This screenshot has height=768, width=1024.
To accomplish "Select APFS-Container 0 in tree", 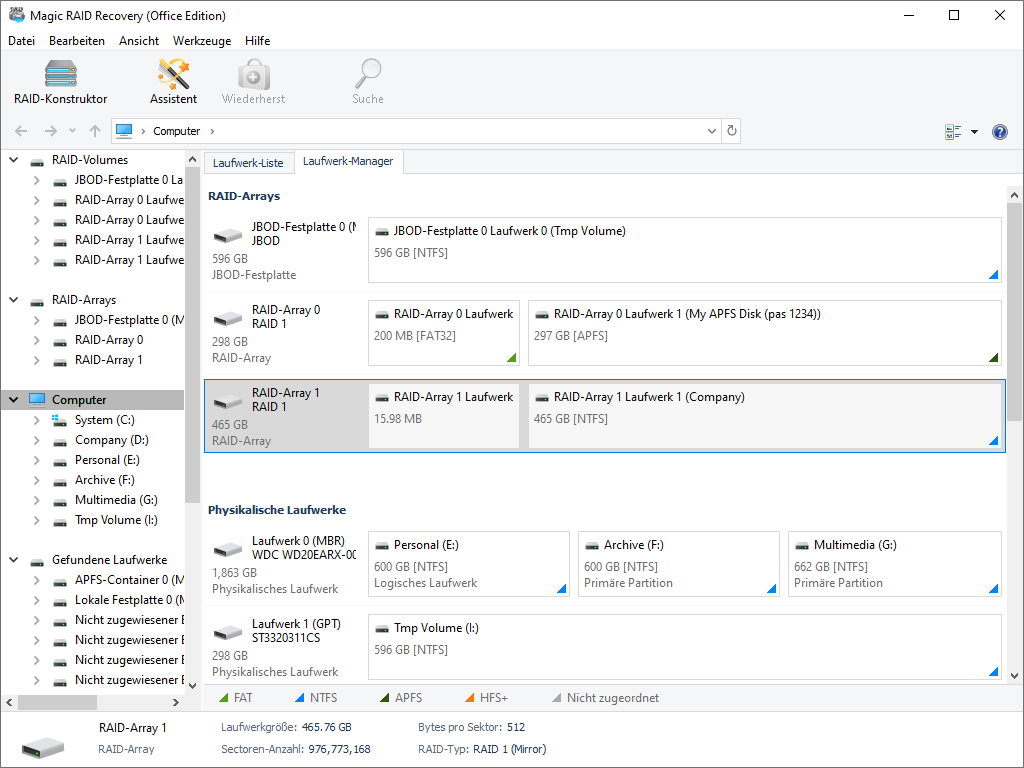I will 129,580.
